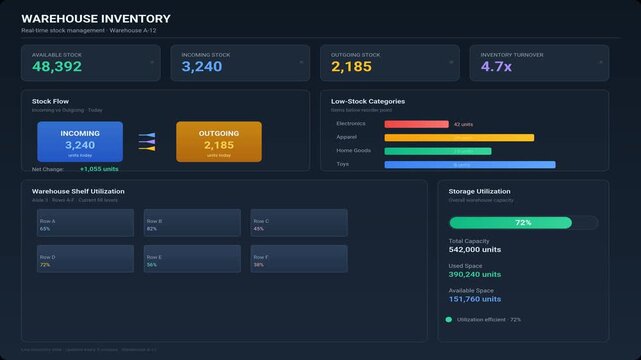Click the Low-Stock Categories heading
The height and width of the screenshot is (360, 641).
pyautogui.click(x=368, y=101)
